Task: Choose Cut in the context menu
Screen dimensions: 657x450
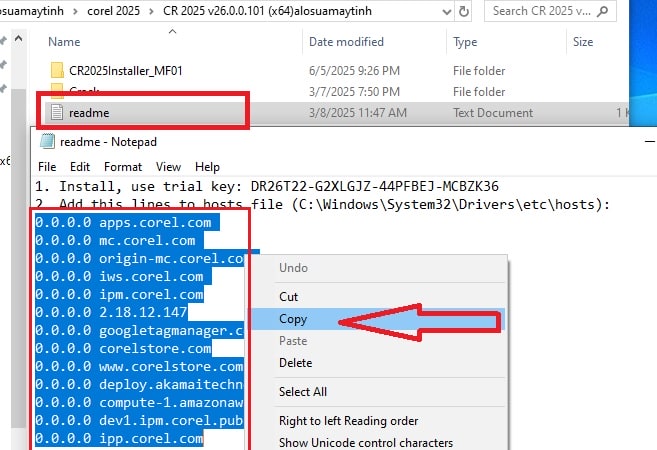Action: 378,297
